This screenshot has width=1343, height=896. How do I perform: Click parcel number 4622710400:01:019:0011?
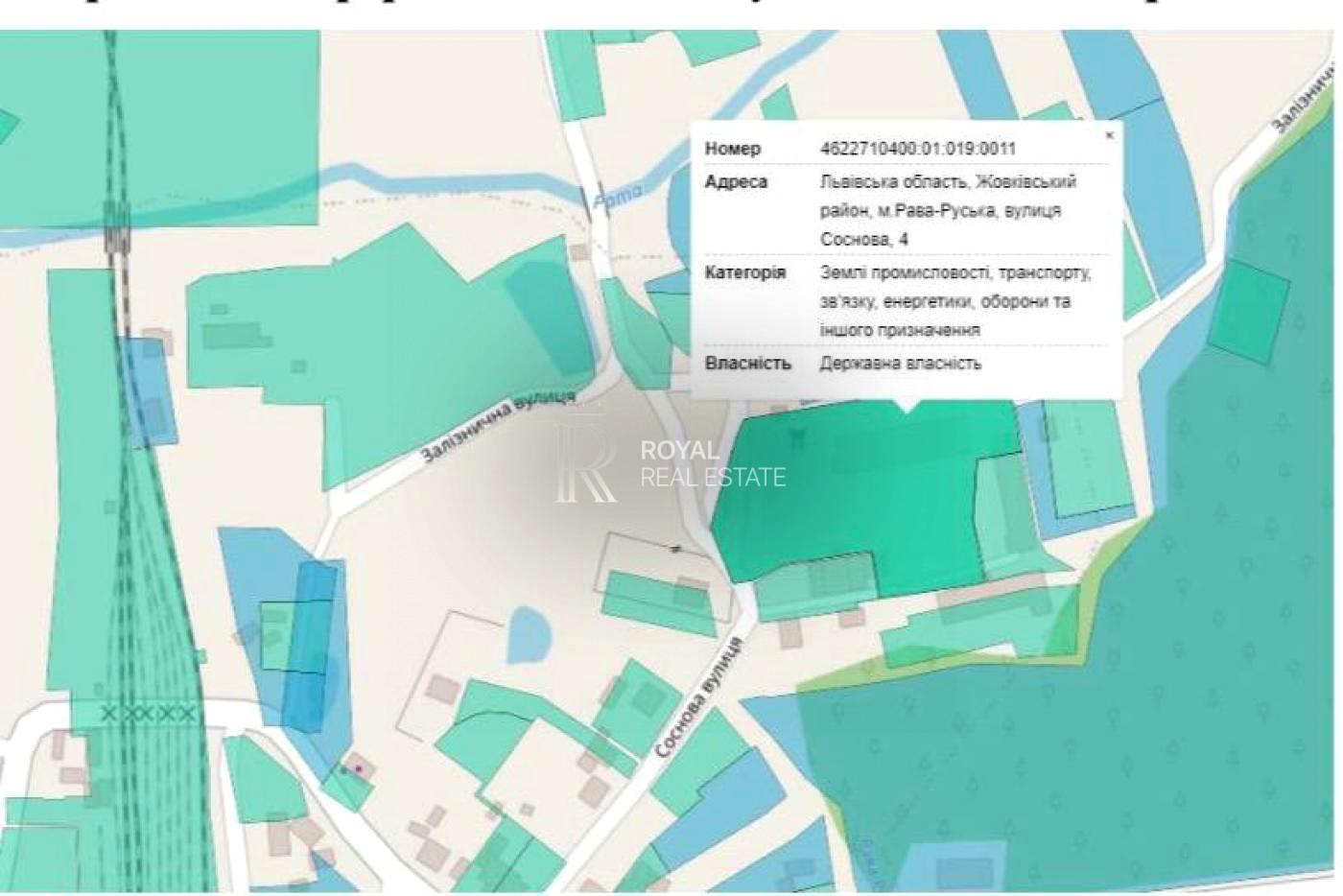(918, 149)
